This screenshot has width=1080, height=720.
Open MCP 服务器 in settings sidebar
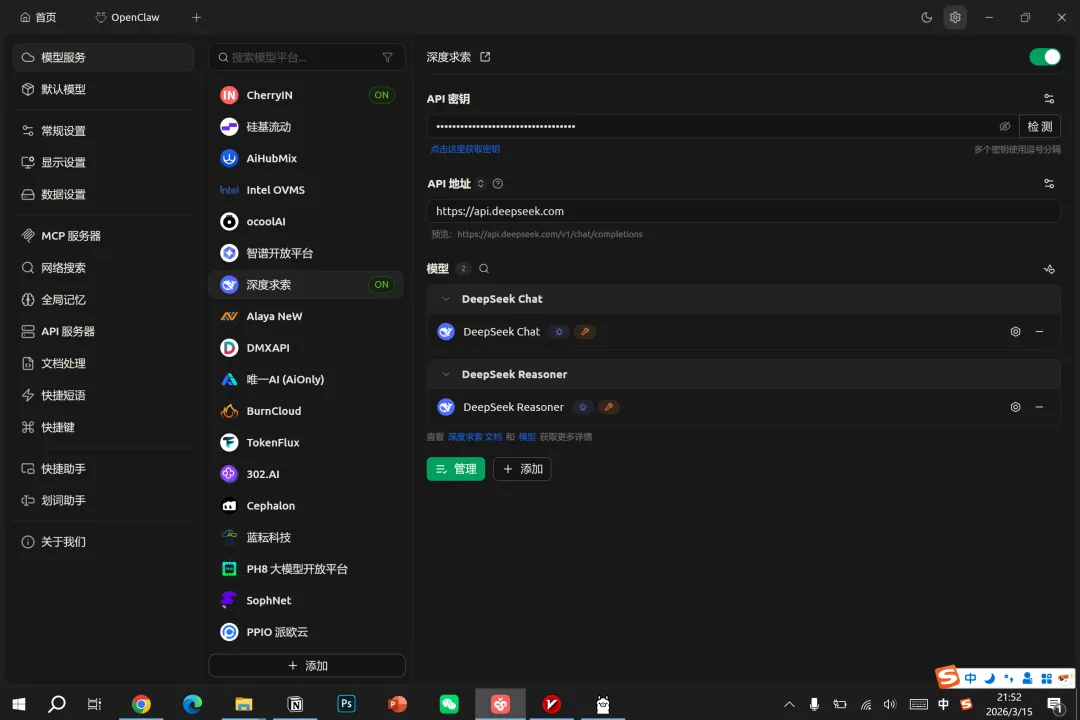point(103,236)
